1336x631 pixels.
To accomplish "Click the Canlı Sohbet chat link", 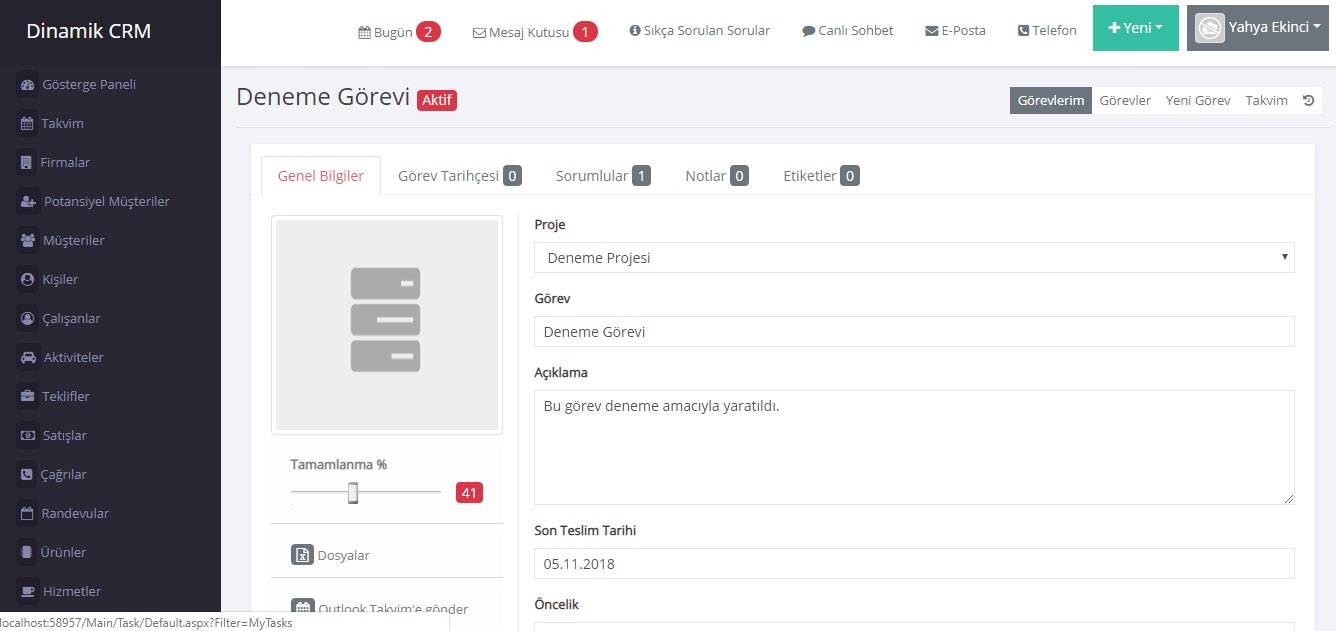I will tap(847, 30).
